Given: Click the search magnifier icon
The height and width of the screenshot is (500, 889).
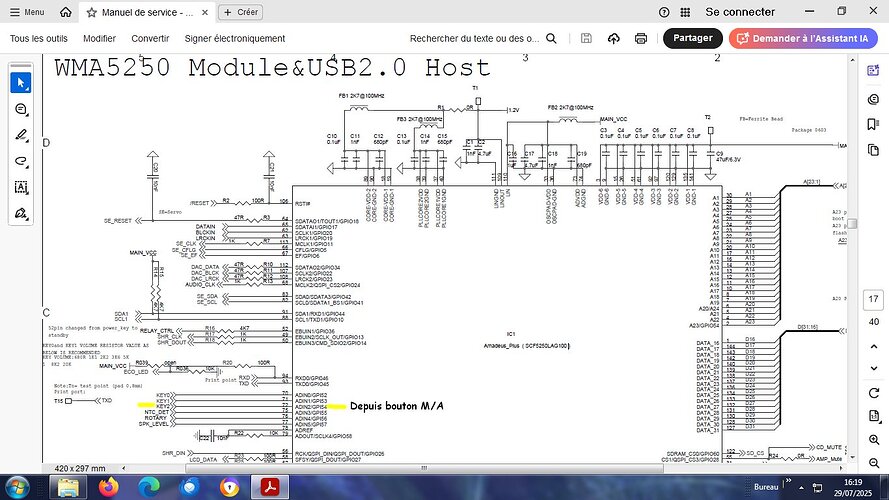Looking at the screenshot, I should [x=551, y=38].
